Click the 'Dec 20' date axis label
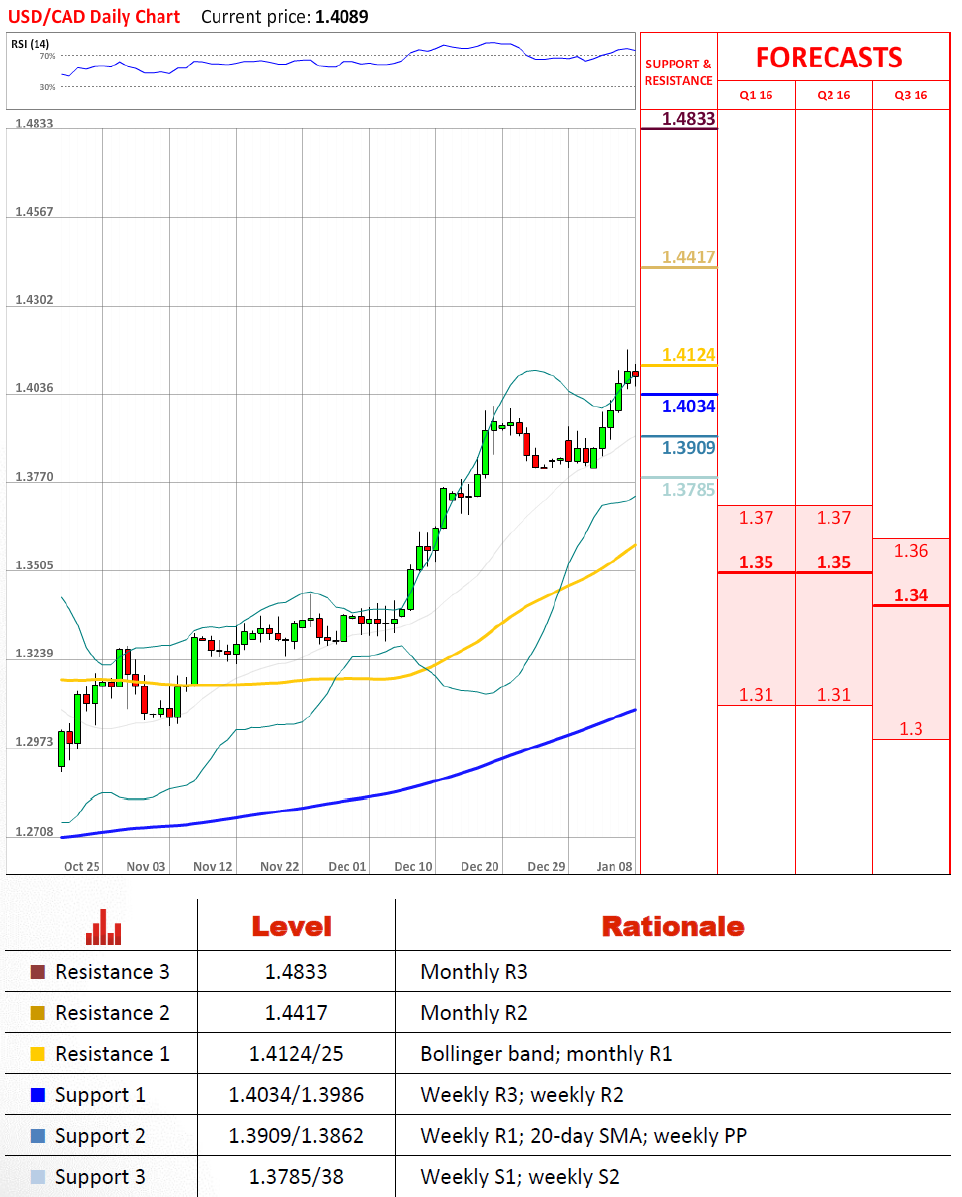The height and width of the screenshot is (1197, 962). pyautogui.click(x=479, y=866)
